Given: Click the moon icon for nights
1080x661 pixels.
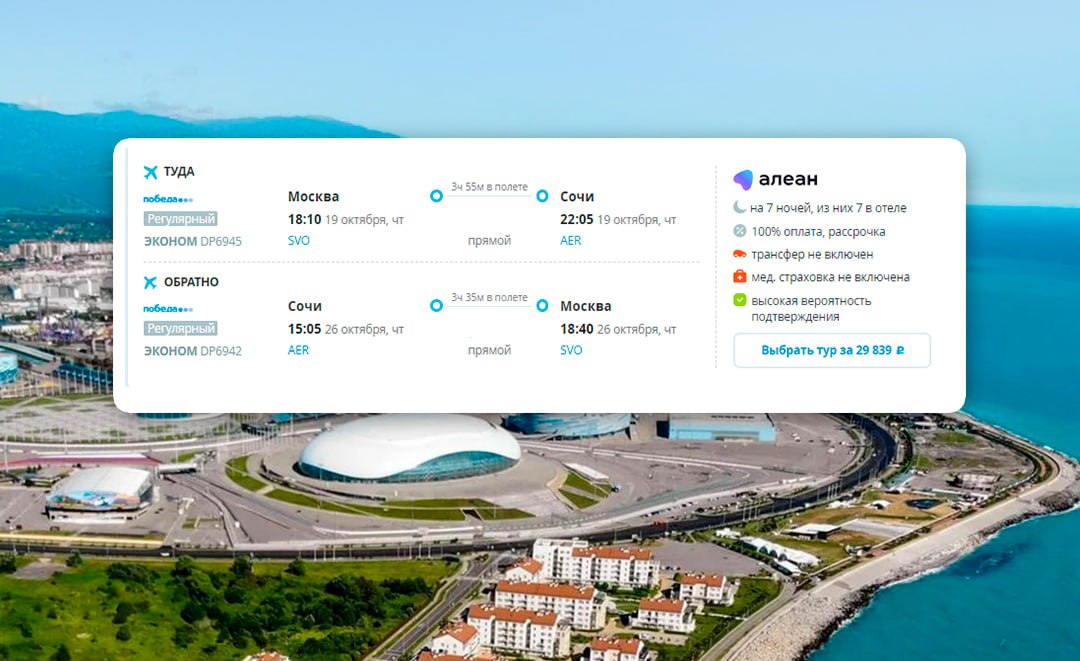Looking at the screenshot, I should 739,207.
